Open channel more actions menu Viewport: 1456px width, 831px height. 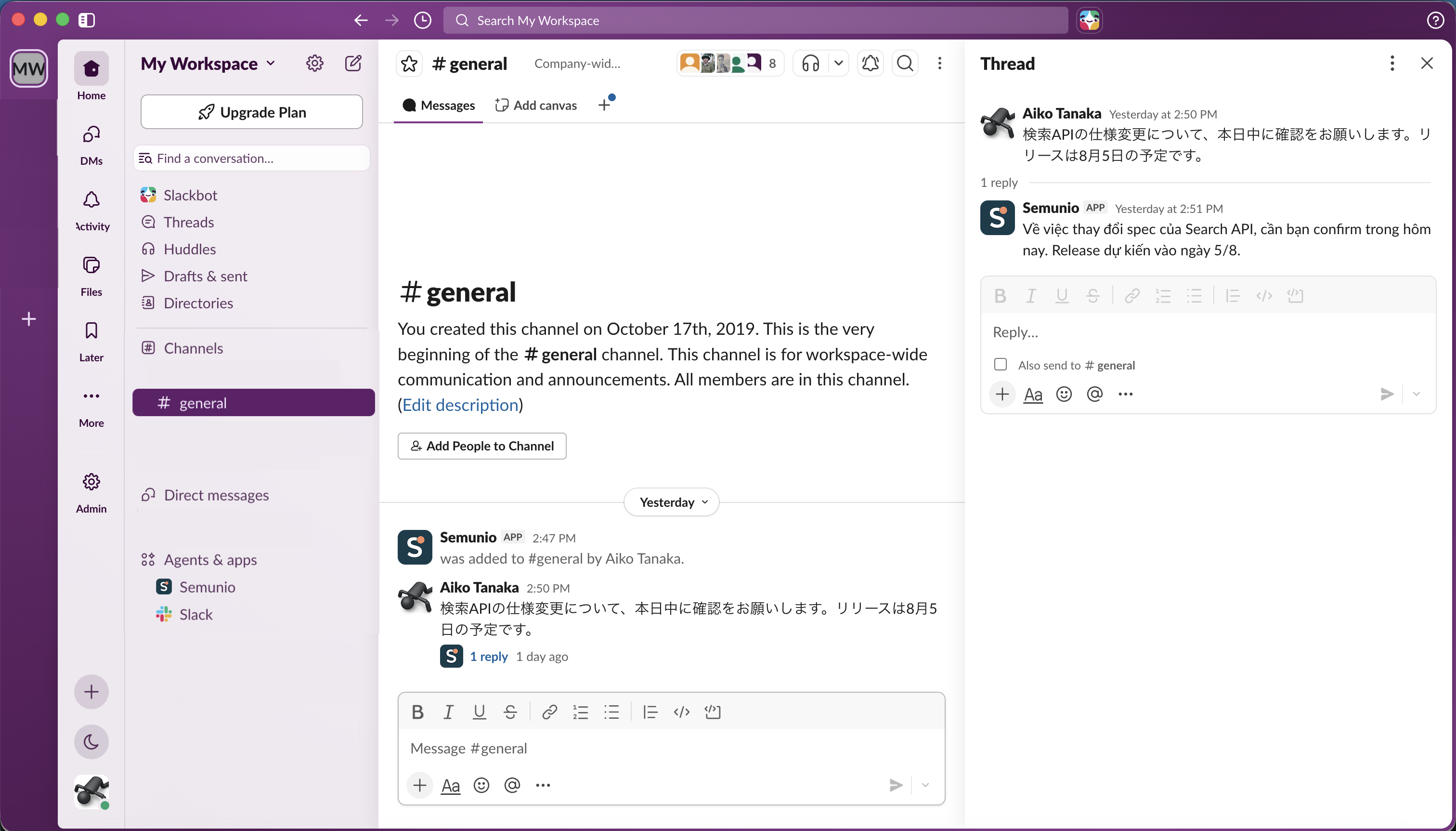click(x=940, y=64)
